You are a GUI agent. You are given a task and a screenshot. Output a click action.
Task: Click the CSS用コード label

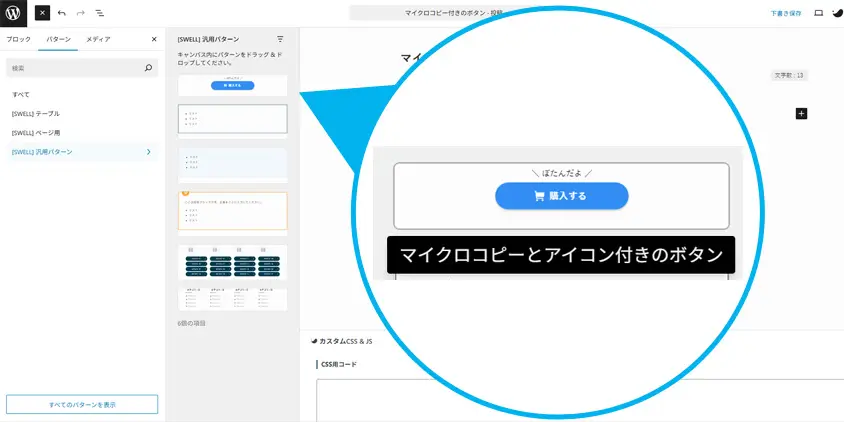tap(339, 364)
